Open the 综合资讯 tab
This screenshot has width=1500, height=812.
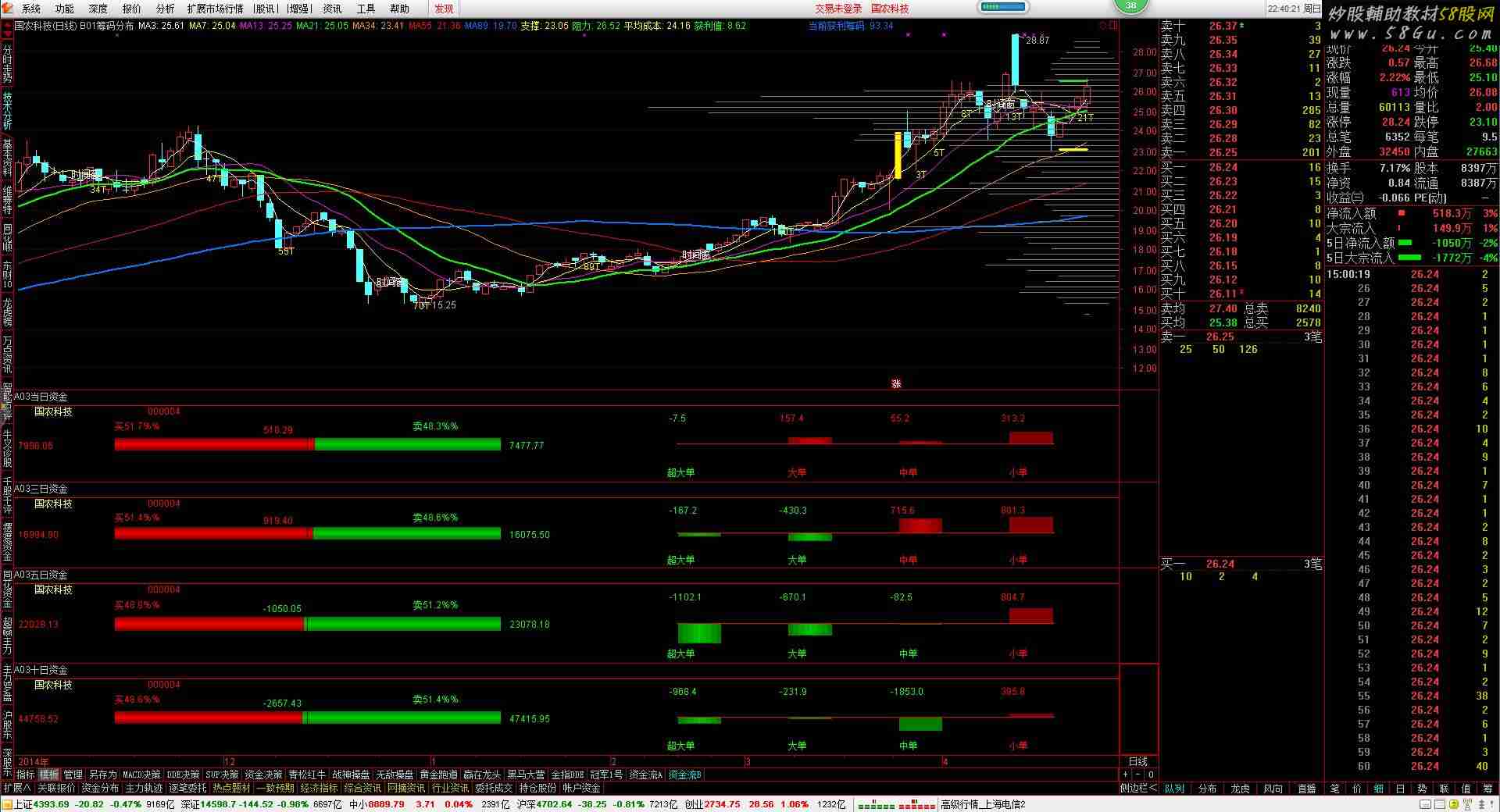[362, 789]
